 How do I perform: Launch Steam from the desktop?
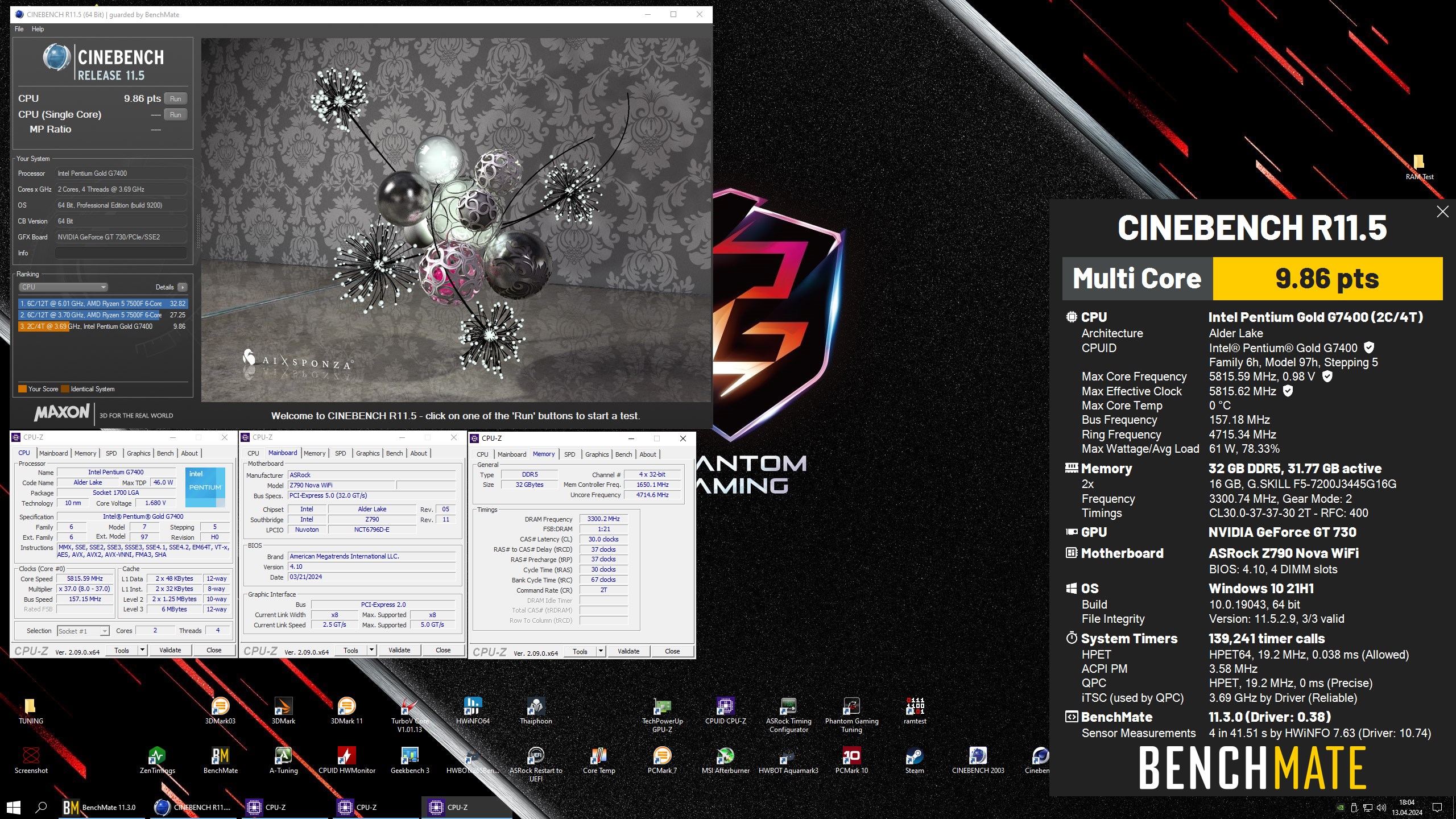915,760
